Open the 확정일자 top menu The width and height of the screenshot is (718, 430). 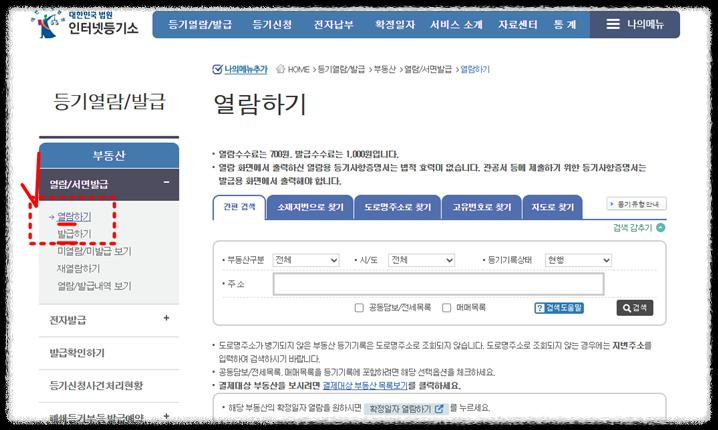(x=395, y=25)
